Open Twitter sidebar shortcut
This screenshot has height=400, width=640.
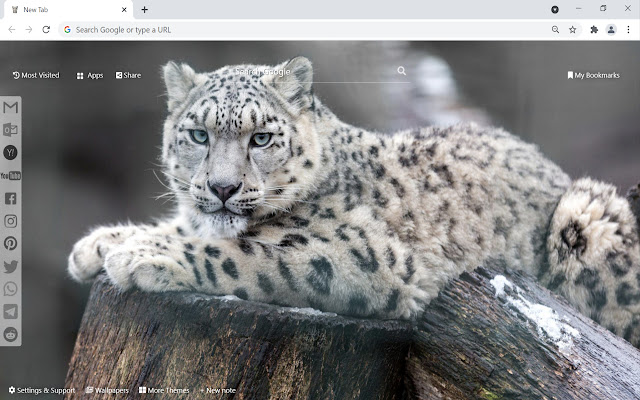point(11,266)
